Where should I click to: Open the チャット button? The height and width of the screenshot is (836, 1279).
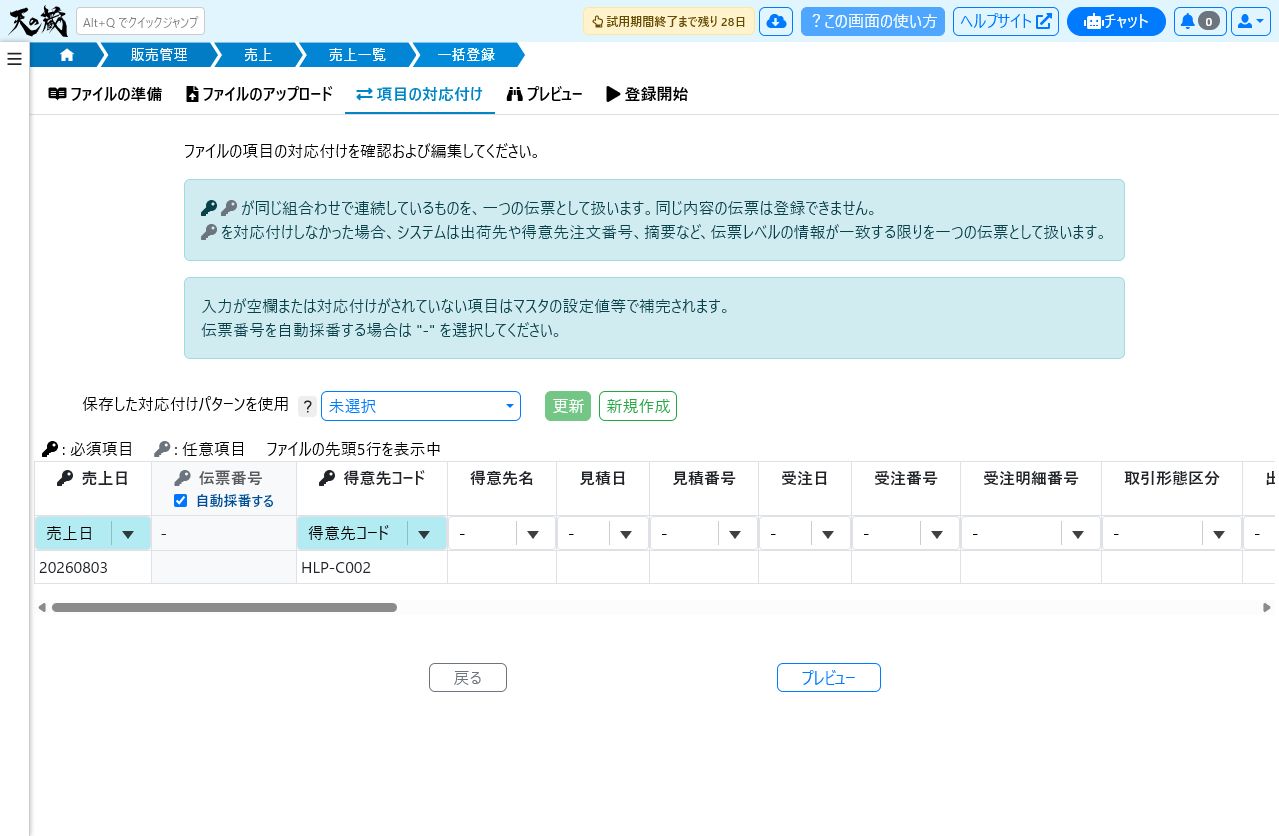(x=1116, y=21)
